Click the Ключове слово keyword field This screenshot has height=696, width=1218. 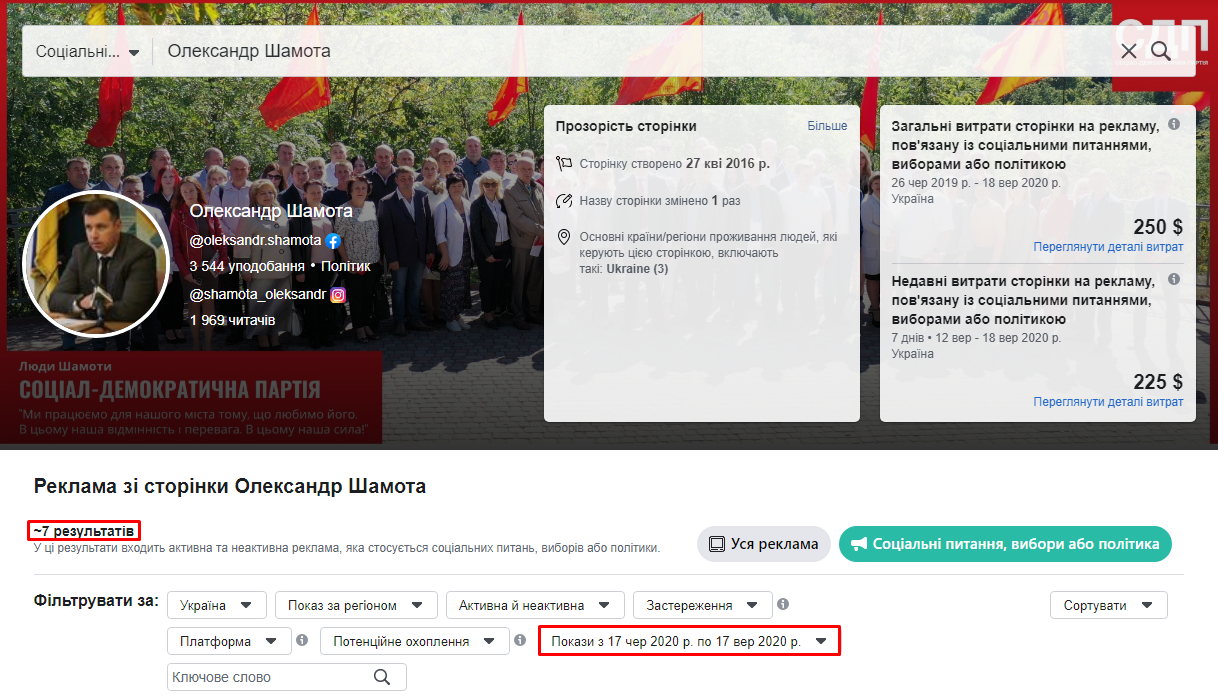[287, 677]
